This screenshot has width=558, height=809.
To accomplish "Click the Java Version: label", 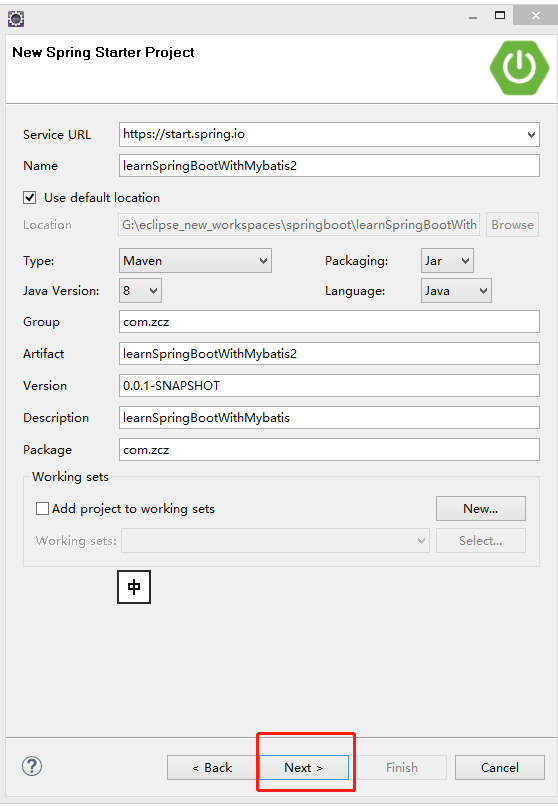I will [x=61, y=290].
